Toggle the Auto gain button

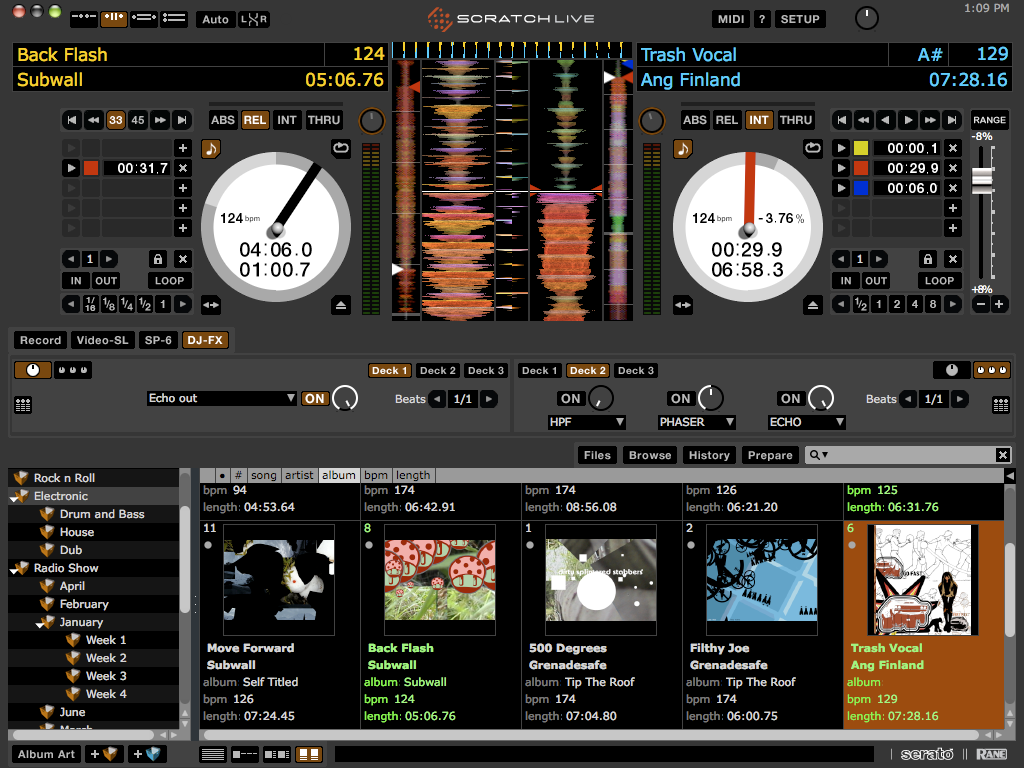pyautogui.click(x=215, y=19)
